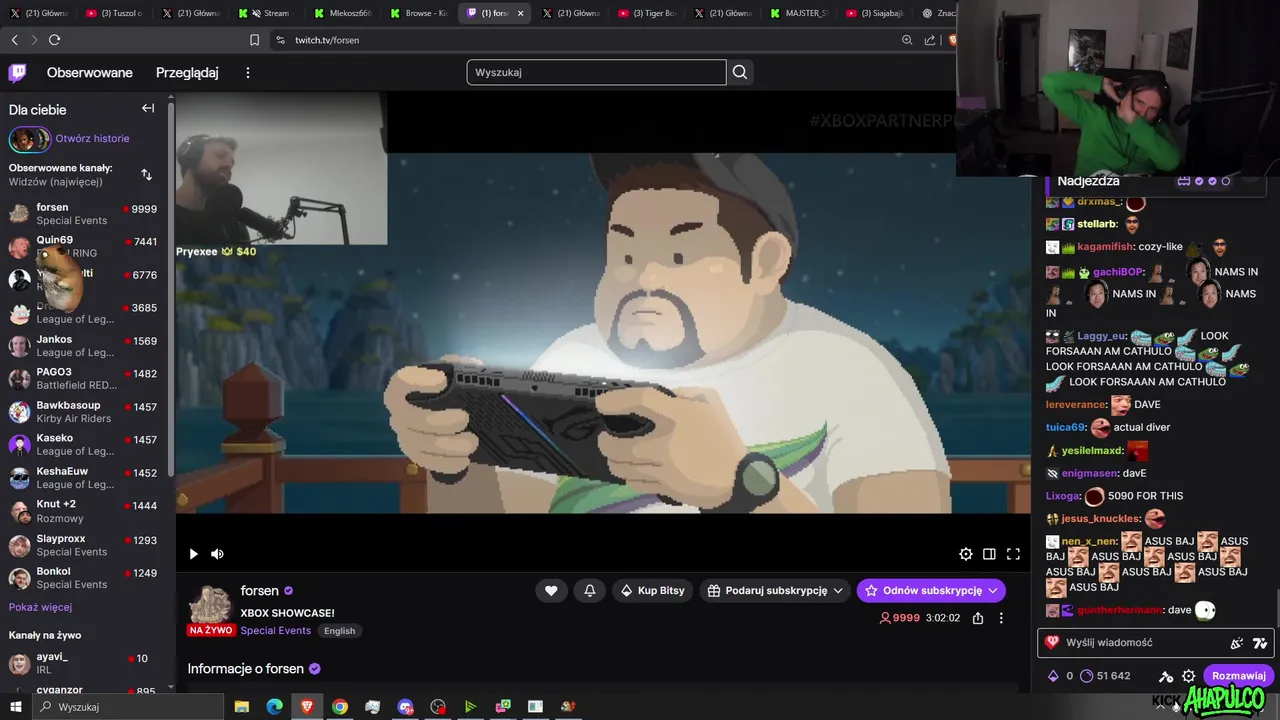Click the magnifier search button
The image size is (1280, 720).
[740, 72]
